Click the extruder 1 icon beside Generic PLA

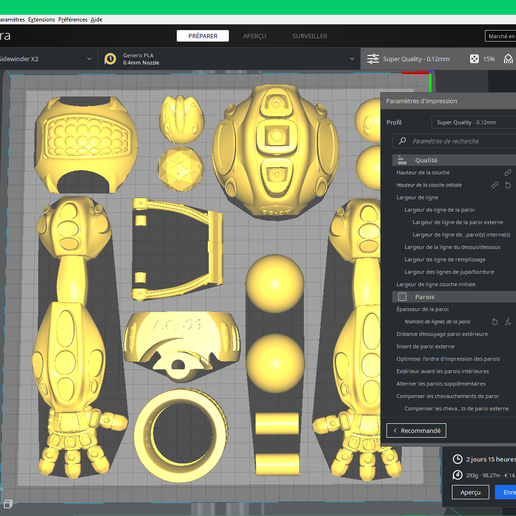click(x=110, y=59)
